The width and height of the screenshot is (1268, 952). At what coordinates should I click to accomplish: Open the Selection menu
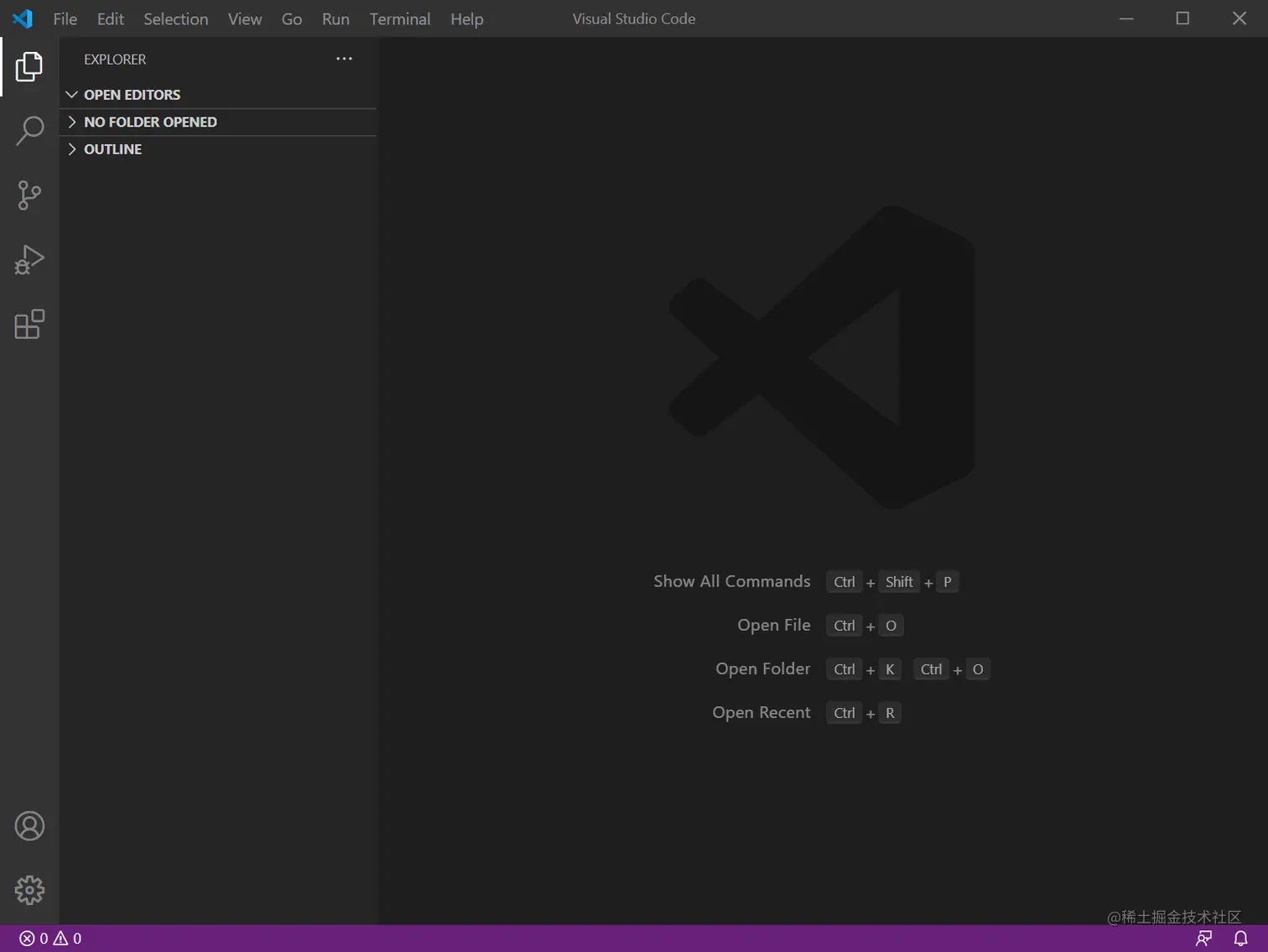175,19
